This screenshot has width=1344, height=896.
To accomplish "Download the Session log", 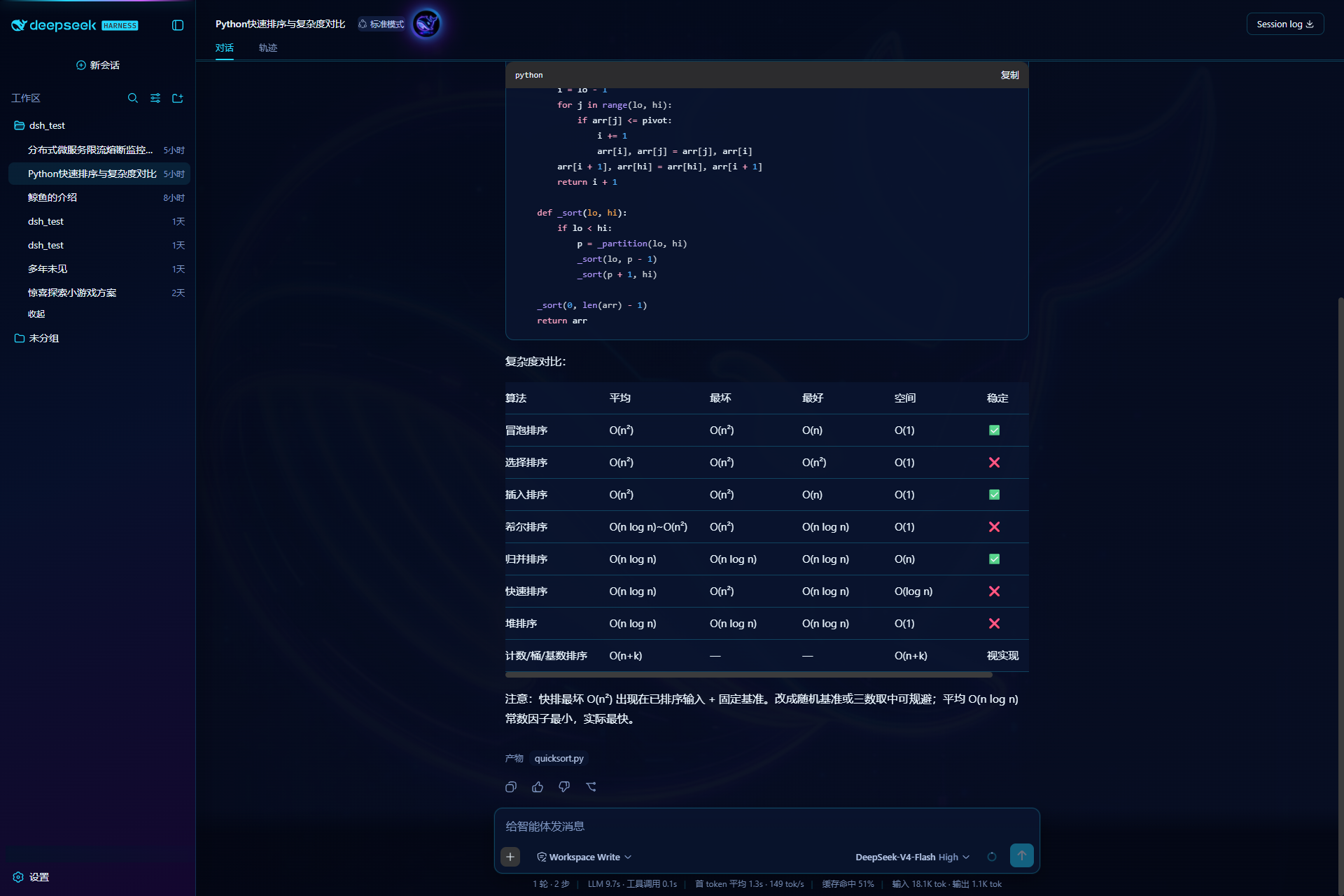I will pyautogui.click(x=1285, y=24).
